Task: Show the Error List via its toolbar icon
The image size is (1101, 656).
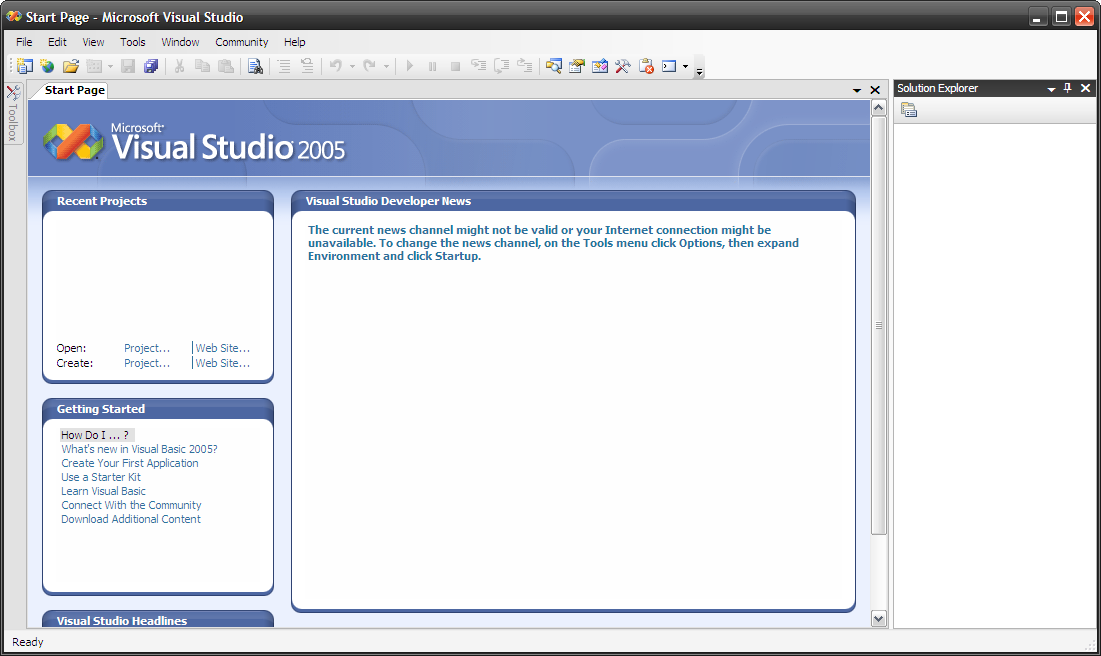Action: click(x=646, y=66)
